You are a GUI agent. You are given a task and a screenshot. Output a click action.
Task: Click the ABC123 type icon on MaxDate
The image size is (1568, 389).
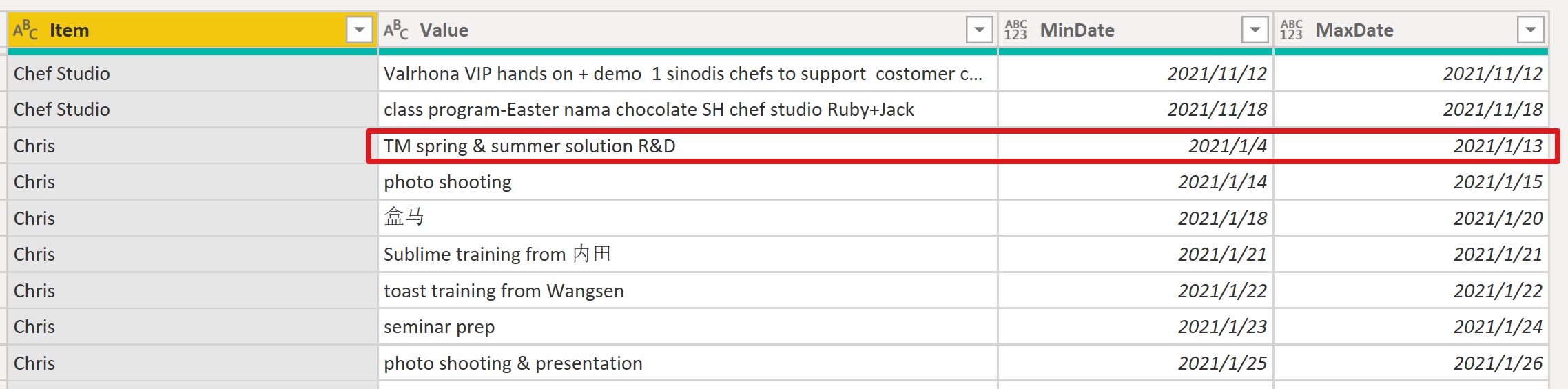tap(1291, 30)
